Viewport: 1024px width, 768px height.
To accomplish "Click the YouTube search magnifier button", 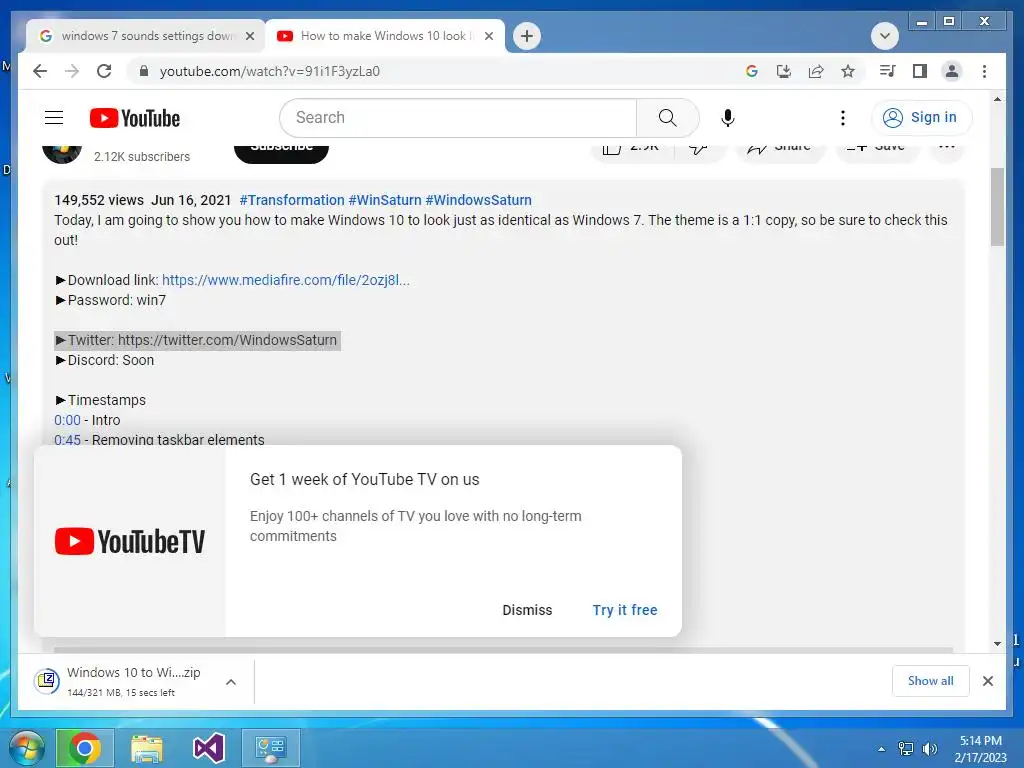I will [667, 118].
